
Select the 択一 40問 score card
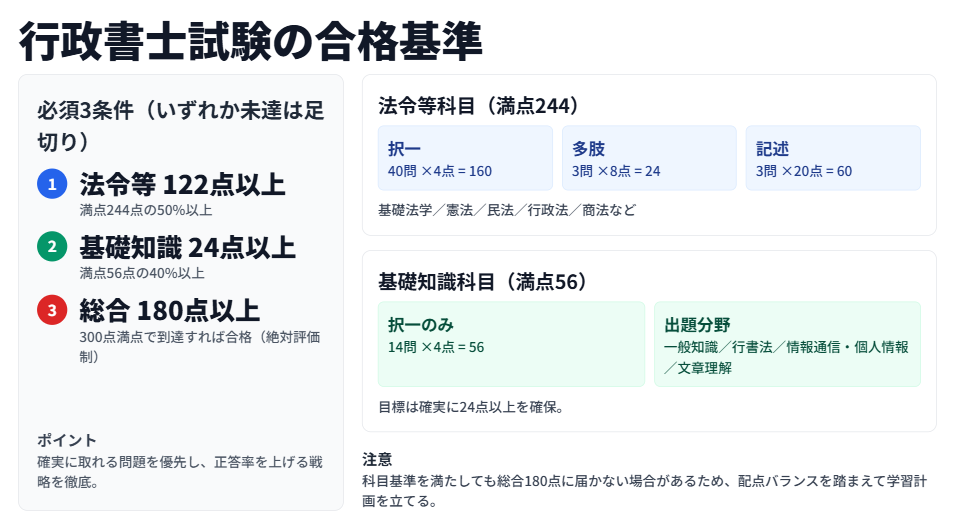coord(465,158)
